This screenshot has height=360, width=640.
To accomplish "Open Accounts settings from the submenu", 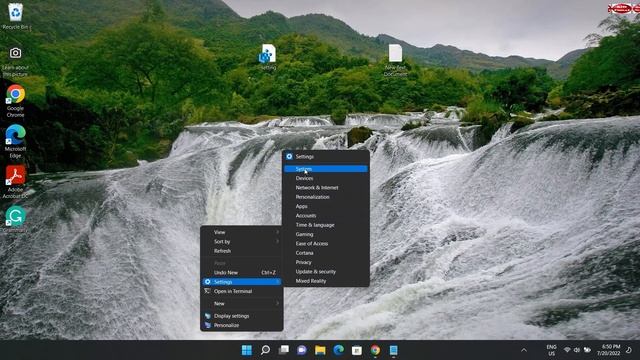I will [326, 216].
